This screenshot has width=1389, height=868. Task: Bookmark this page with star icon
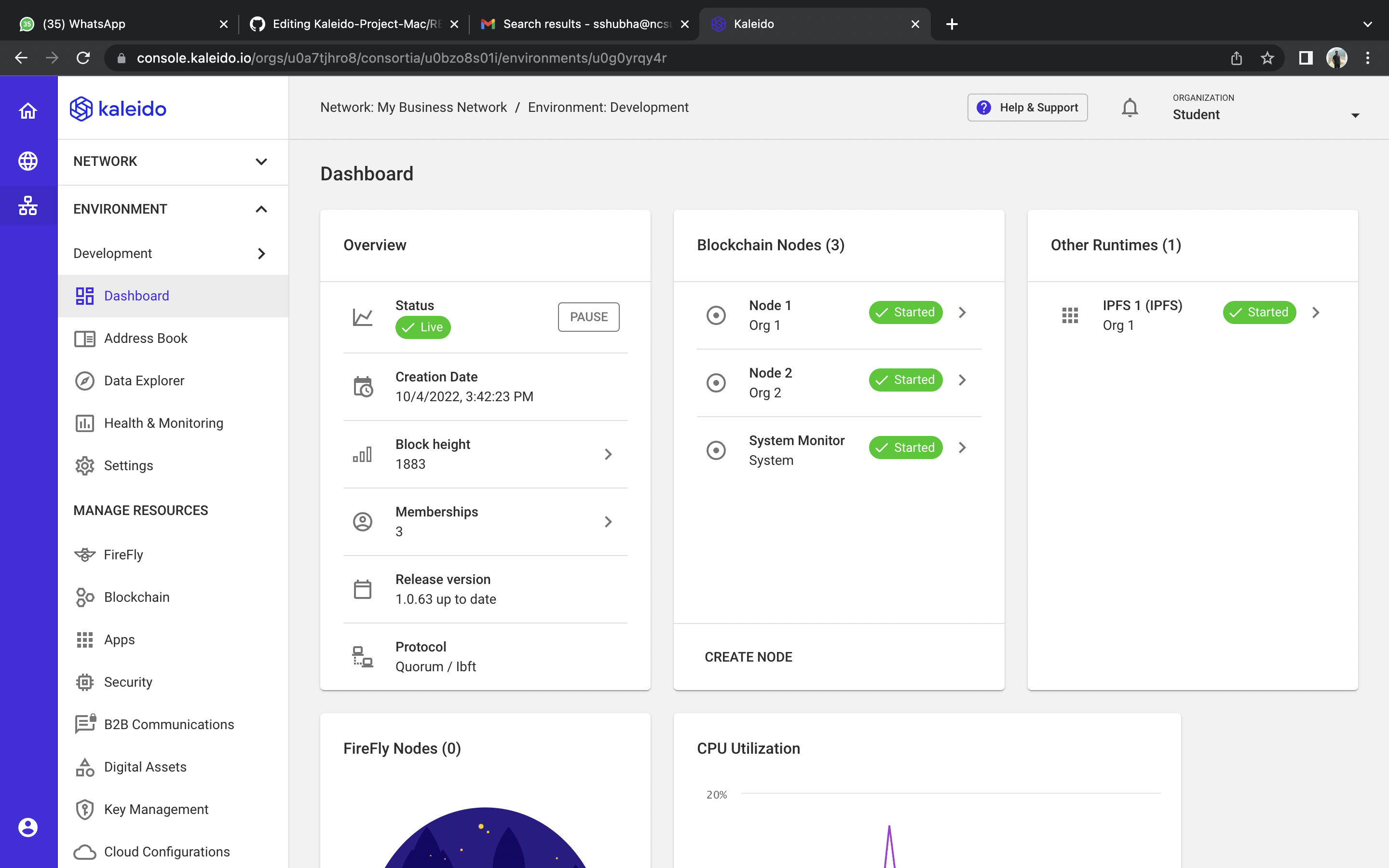pyautogui.click(x=1267, y=58)
